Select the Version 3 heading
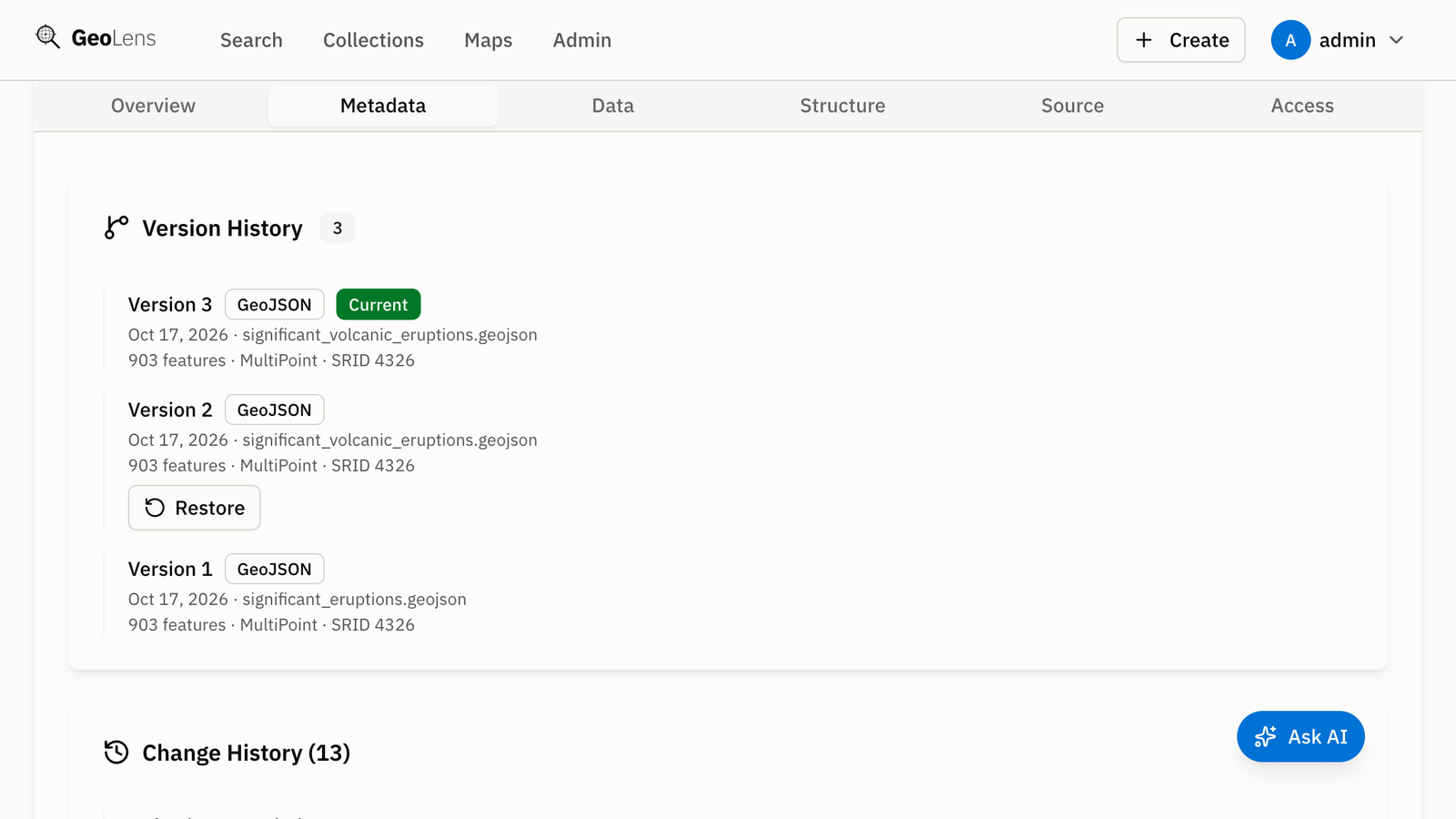The image size is (1456, 819). click(170, 305)
